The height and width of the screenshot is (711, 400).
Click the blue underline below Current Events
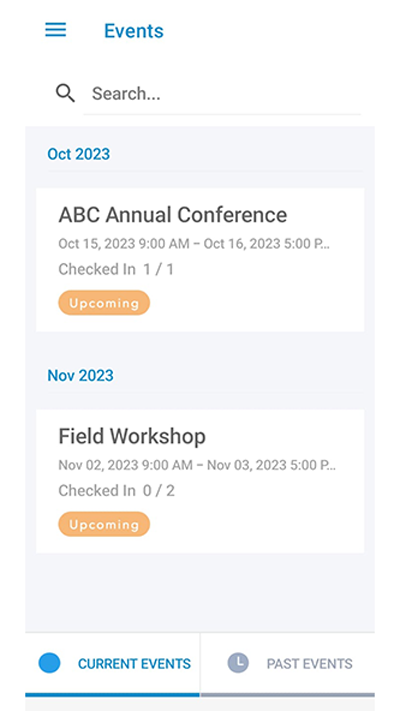(112, 695)
